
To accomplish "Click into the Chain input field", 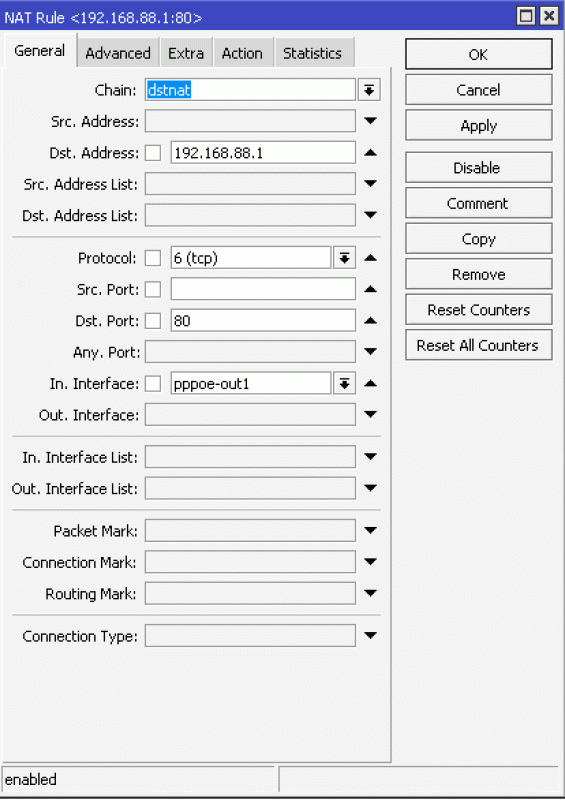I will (x=250, y=90).
